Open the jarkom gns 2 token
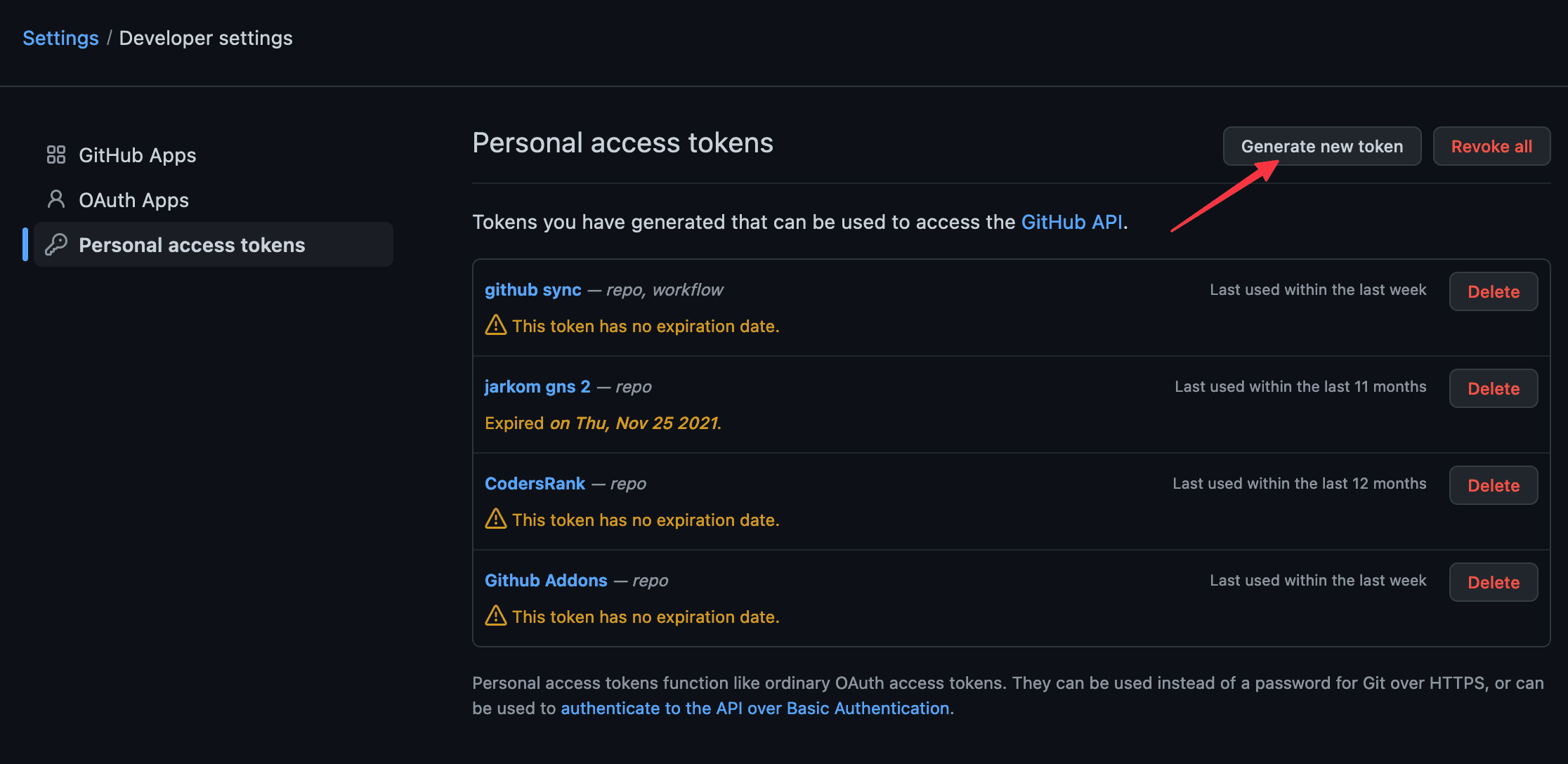The width and height of the screenshot is (1568, 764). pyautogui.click(x=537, y=387)
